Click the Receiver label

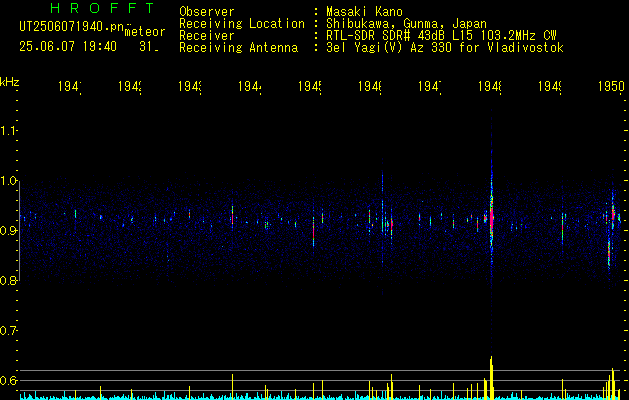(x=207, y=36)
